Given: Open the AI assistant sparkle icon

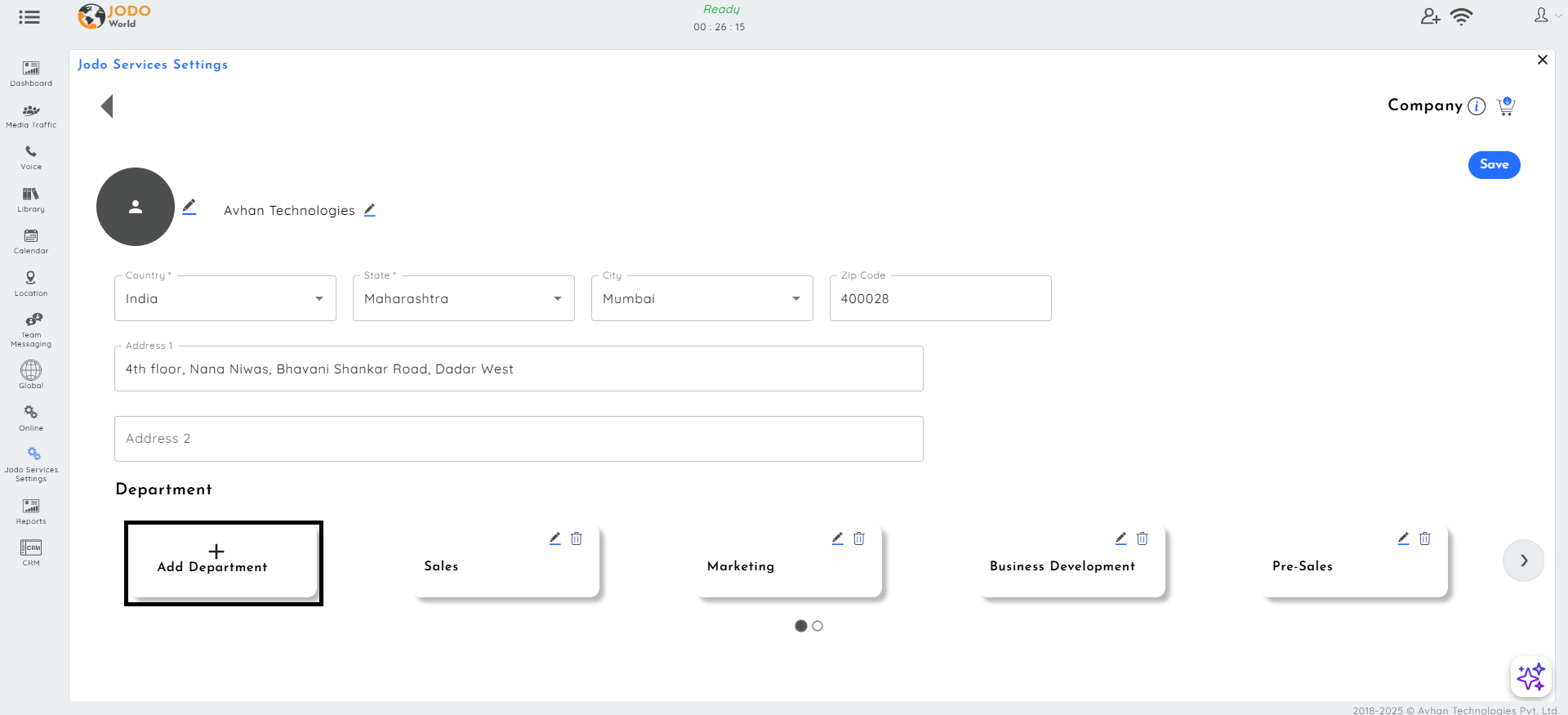Looking at the screenshot, I should point(1530,677).
